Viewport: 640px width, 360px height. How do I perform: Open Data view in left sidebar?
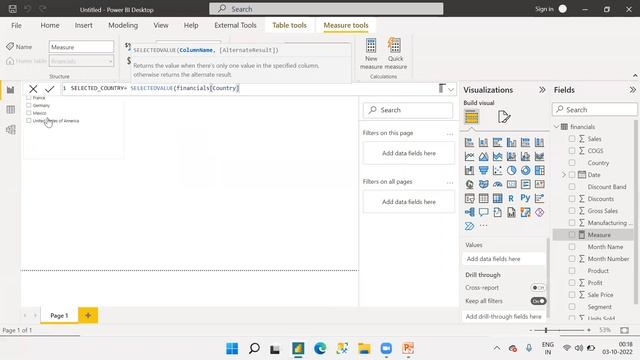(11, 109)
